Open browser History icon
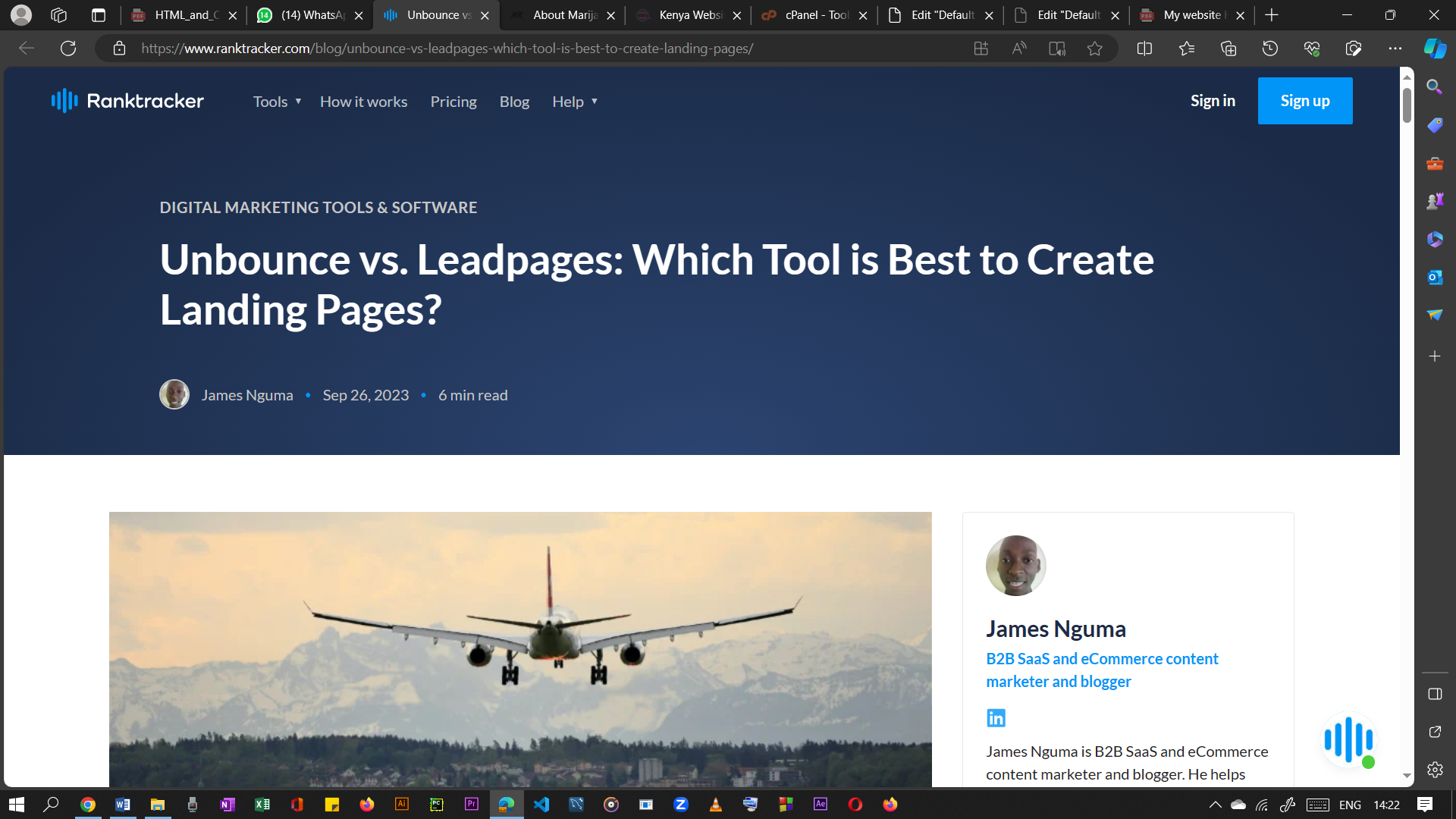The height and width of the screenshot is (819, 1456). [1270, 49]
